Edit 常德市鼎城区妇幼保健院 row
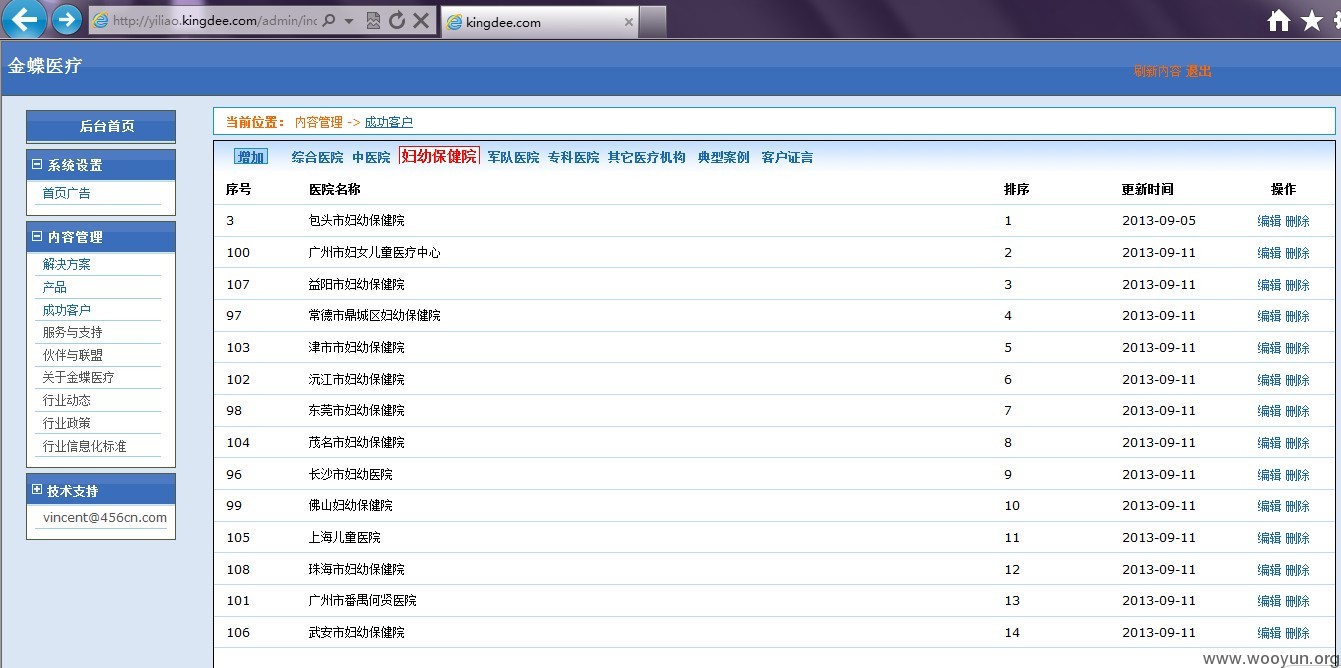 [1269, 316]
